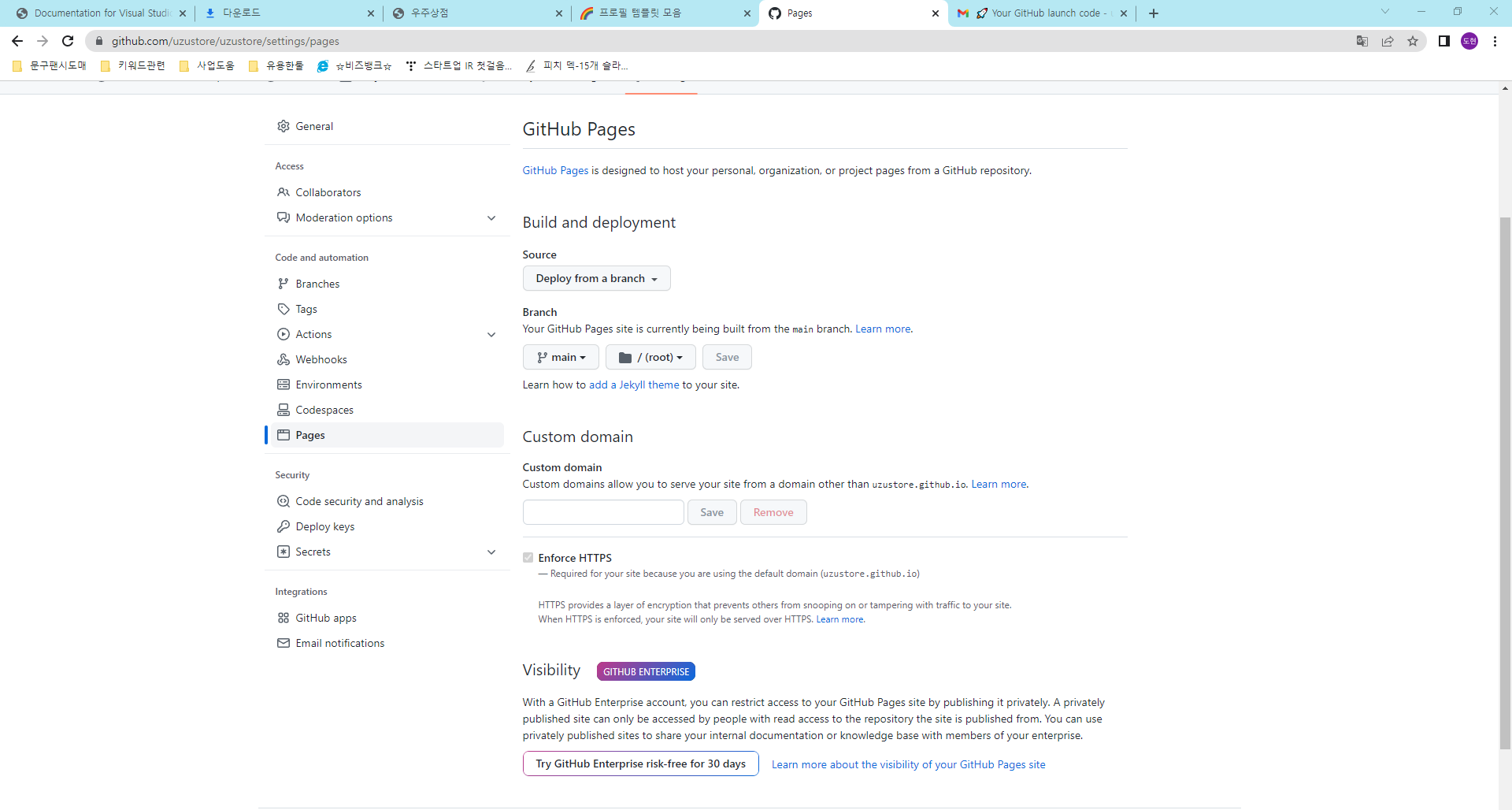Click the Code security shield-search icon
1512x810 pixels.
click(x=283, y=501)
